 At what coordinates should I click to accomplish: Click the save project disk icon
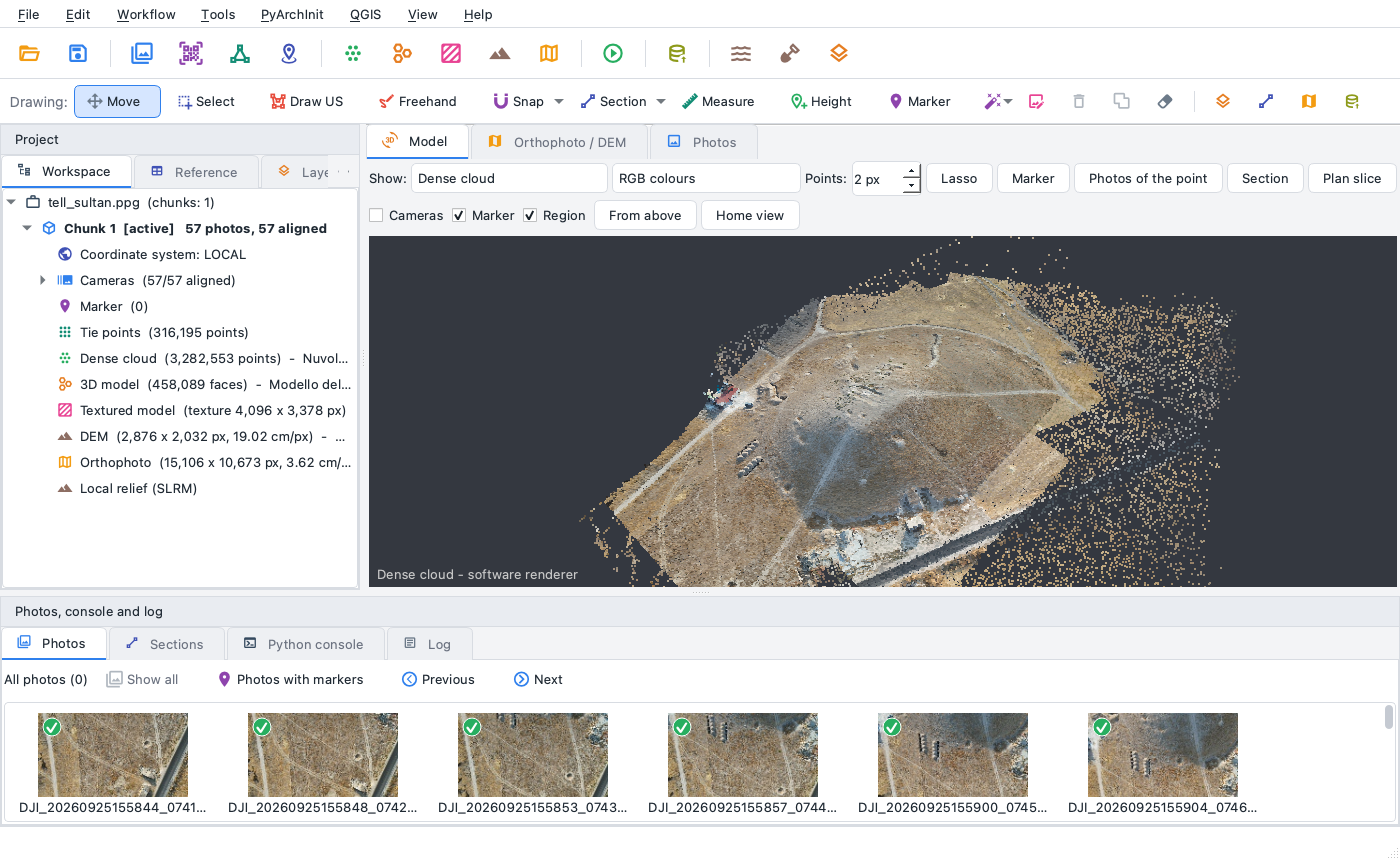pyautogui.click(x=78, y=53)
